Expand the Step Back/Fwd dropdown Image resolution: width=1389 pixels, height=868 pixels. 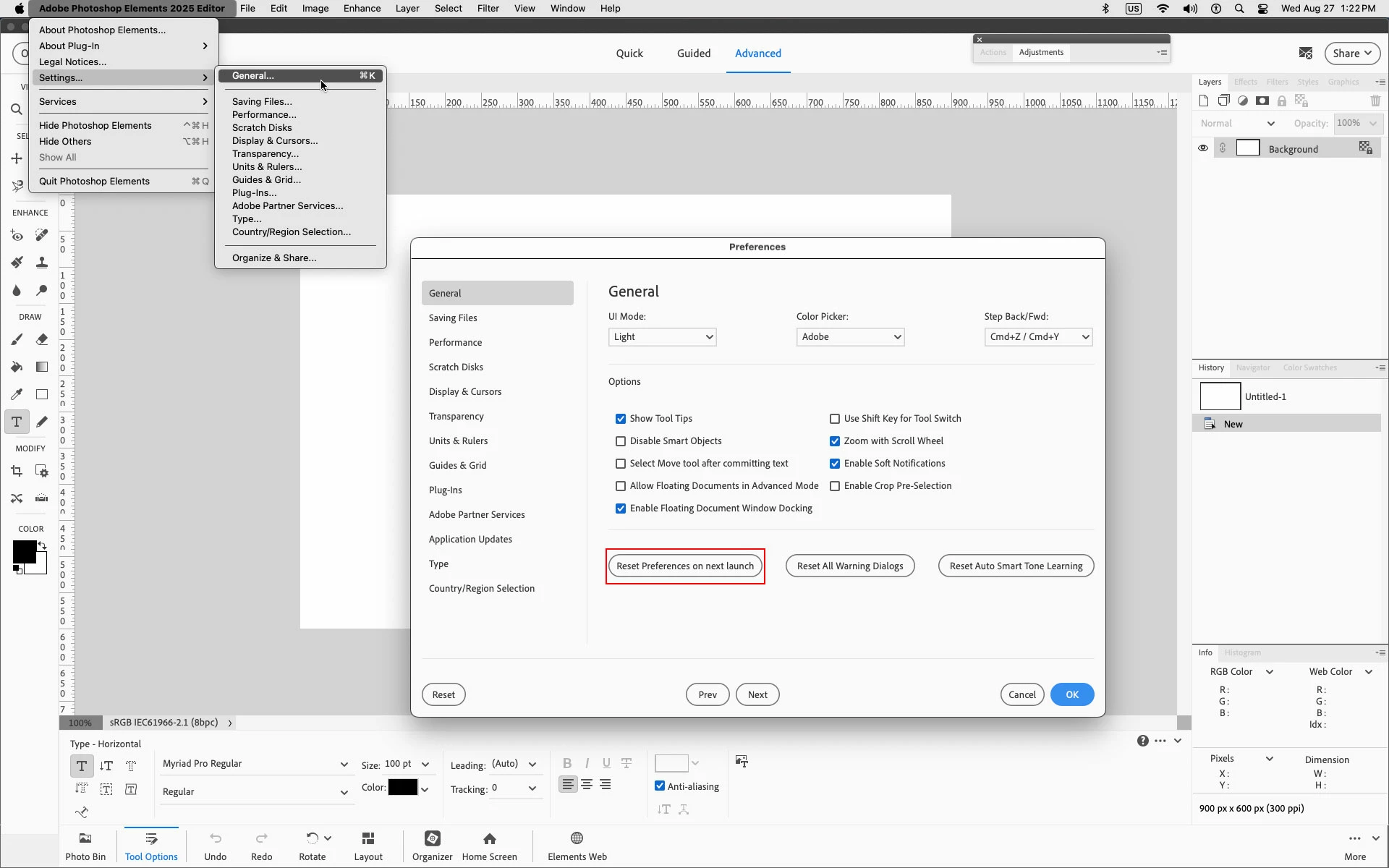point(1038,337)
